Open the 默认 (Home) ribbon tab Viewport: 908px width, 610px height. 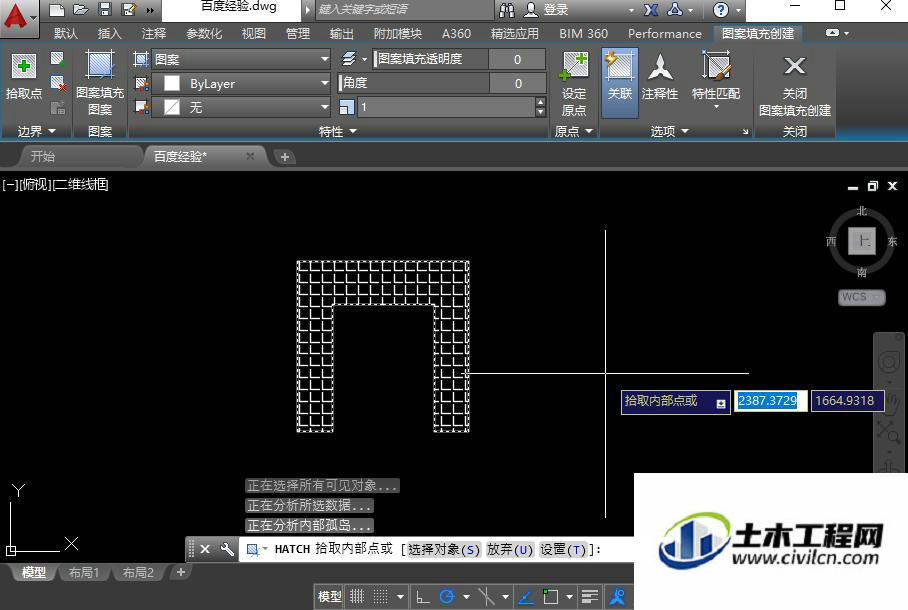coord(66,34)
